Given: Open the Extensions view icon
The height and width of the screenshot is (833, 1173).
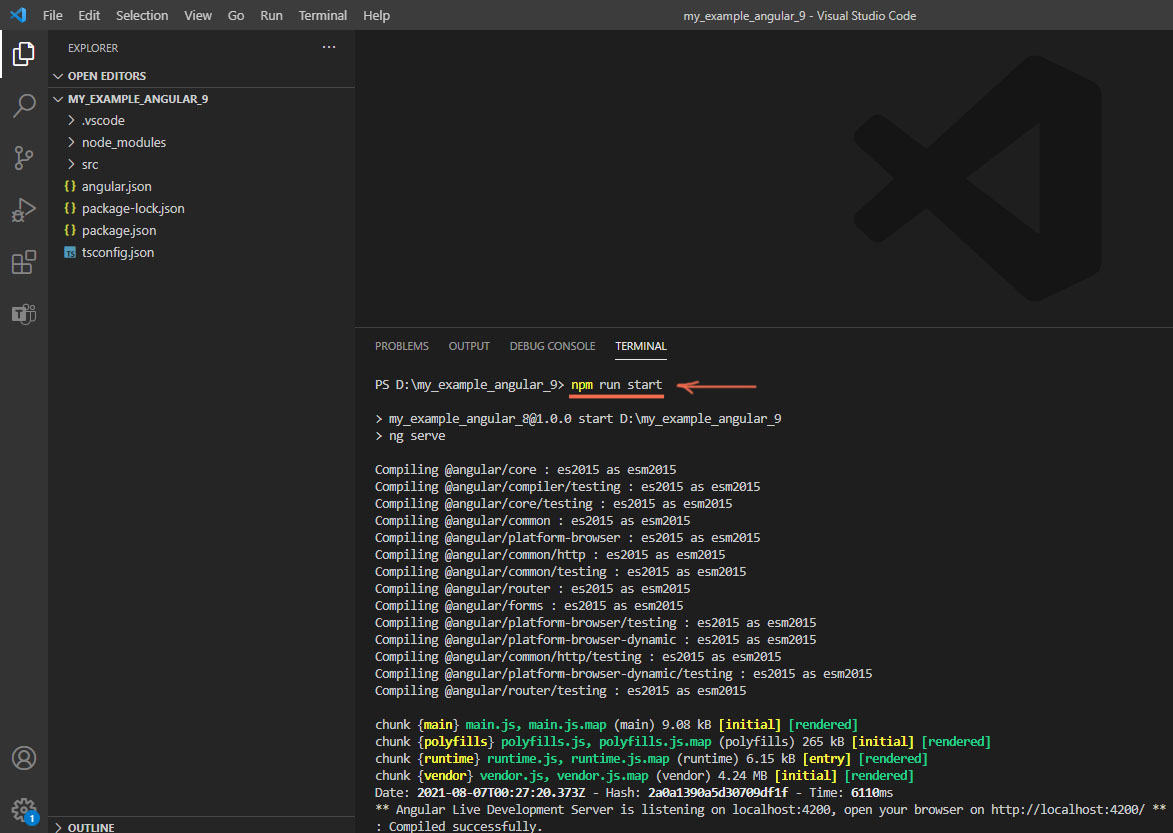Looking at the screenshot, I should click(24, 262).
